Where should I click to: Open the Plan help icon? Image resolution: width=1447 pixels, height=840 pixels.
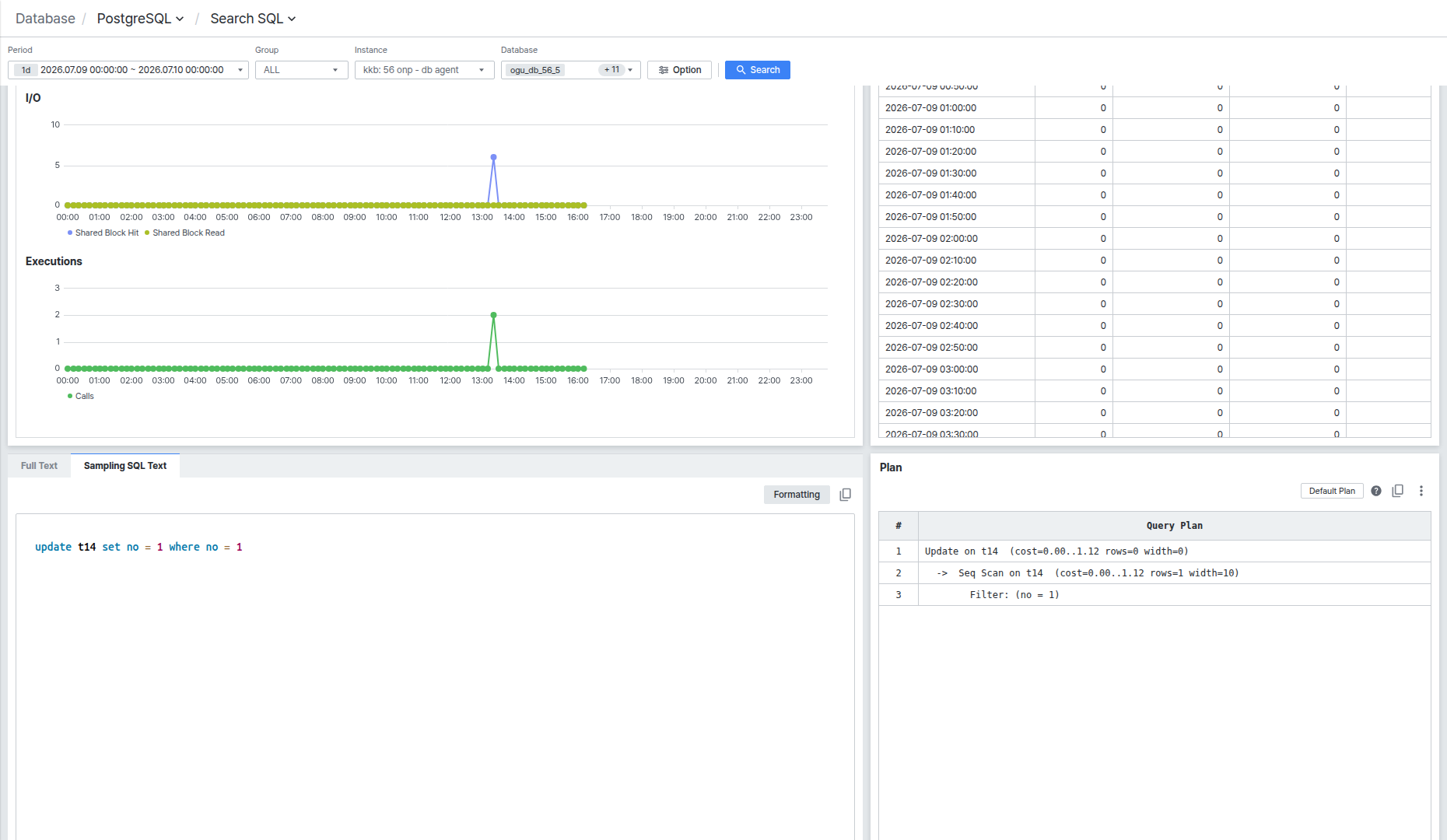pos(1376,491)
